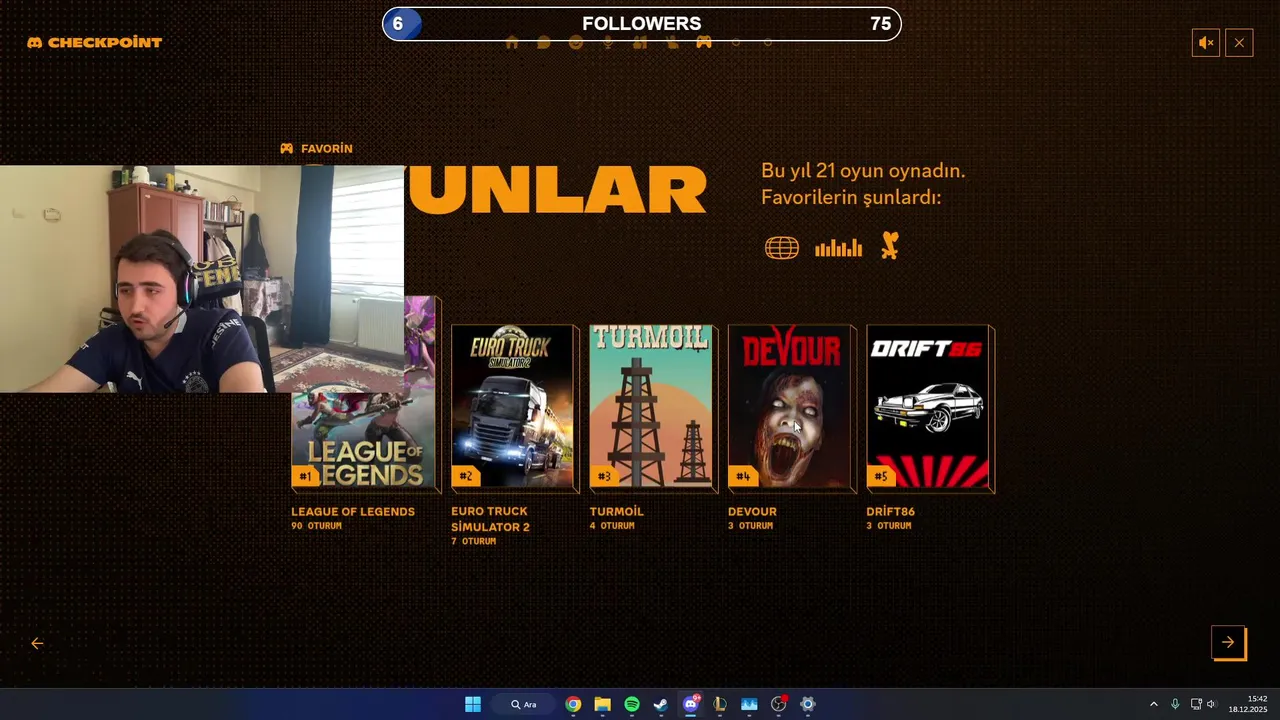Viewport: 1280px width, 720px height.
Task: Jump to the wumpus figure section icon next to controller
Action: (672, 43)
